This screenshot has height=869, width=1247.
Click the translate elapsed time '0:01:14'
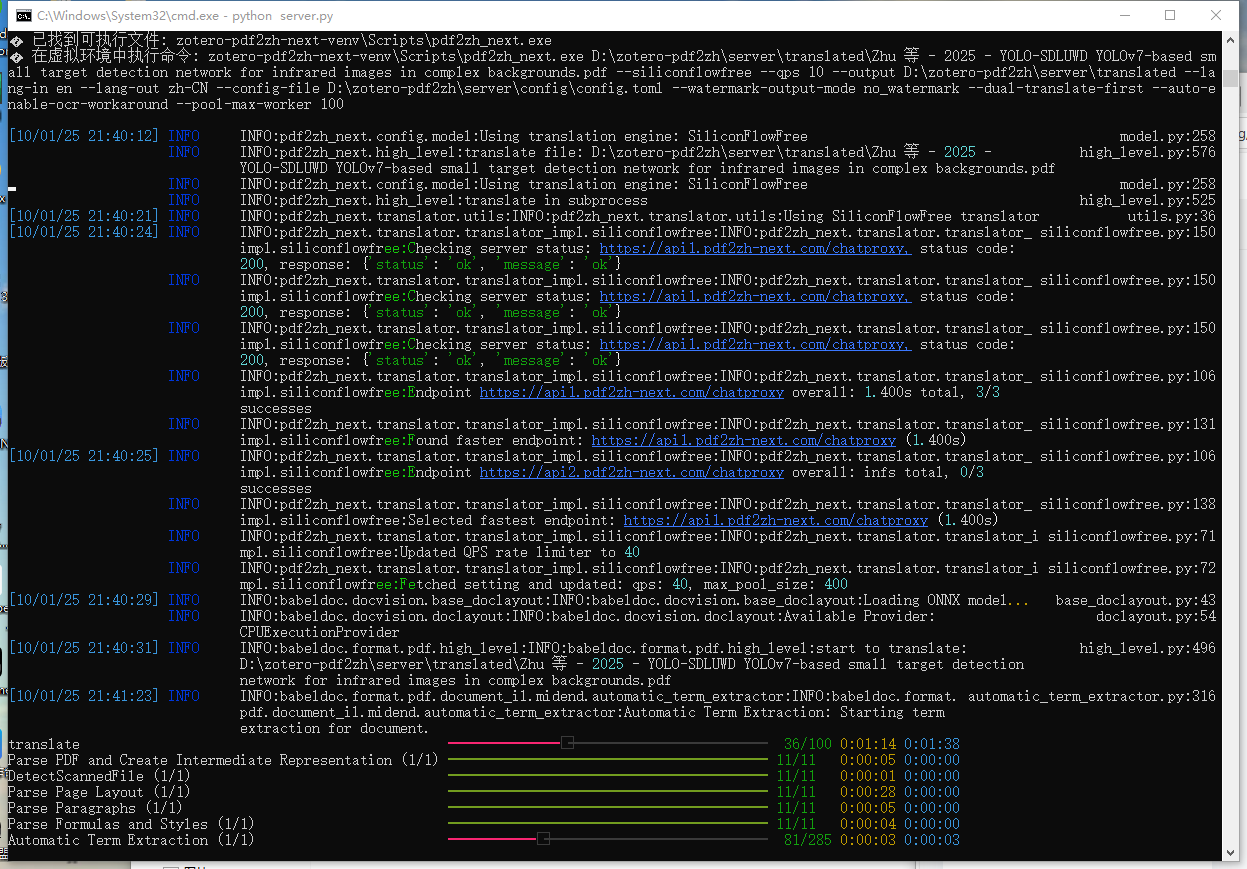tap(868, 744)
